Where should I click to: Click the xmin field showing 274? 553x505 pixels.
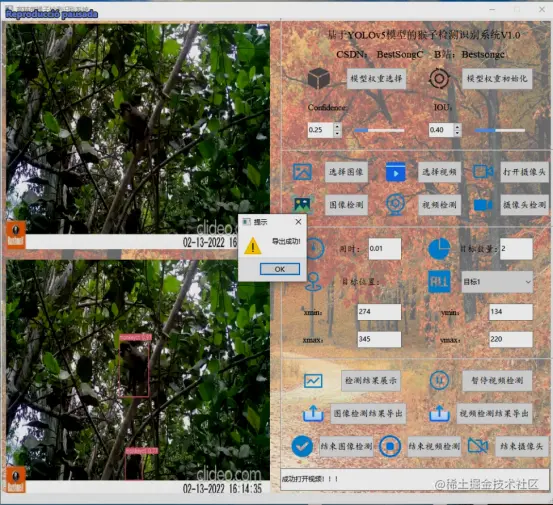tap(379, 312)
